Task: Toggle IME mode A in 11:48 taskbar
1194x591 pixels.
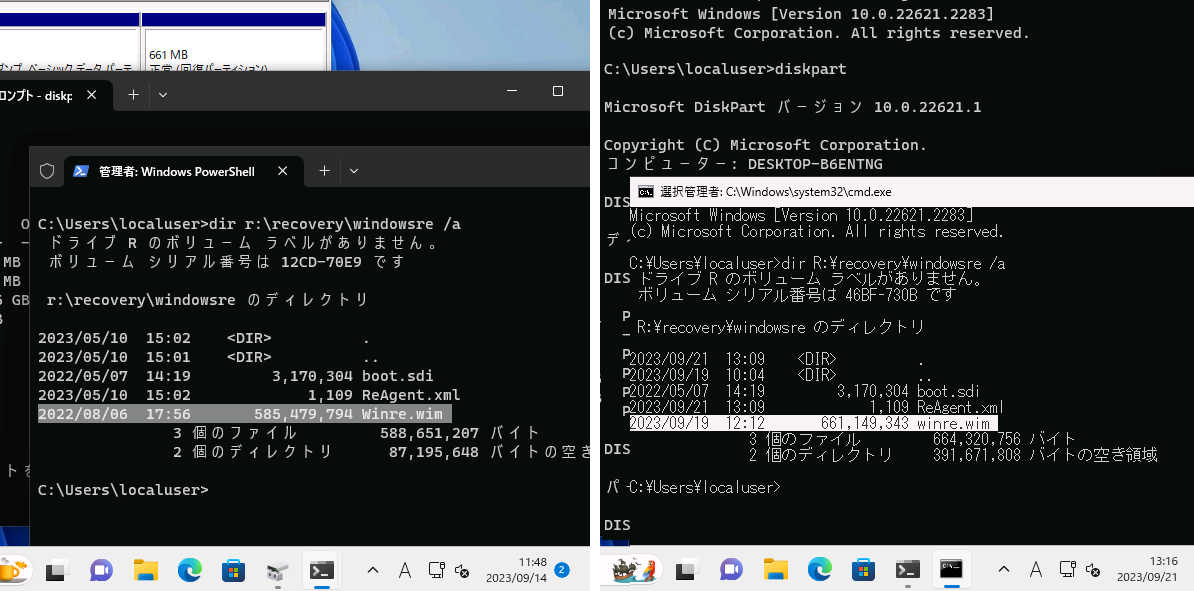Action: click(404, 570)
